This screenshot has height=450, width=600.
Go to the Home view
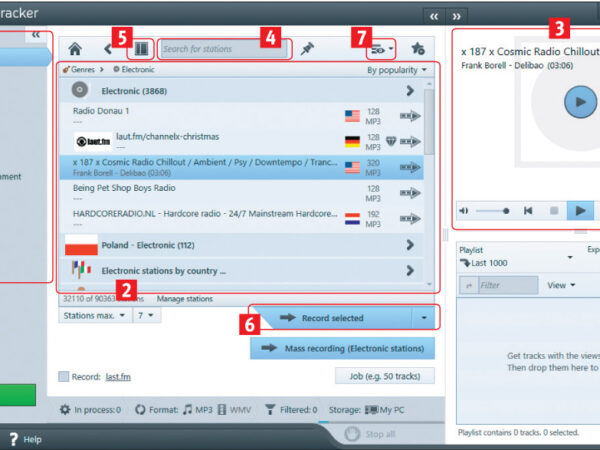75,48
